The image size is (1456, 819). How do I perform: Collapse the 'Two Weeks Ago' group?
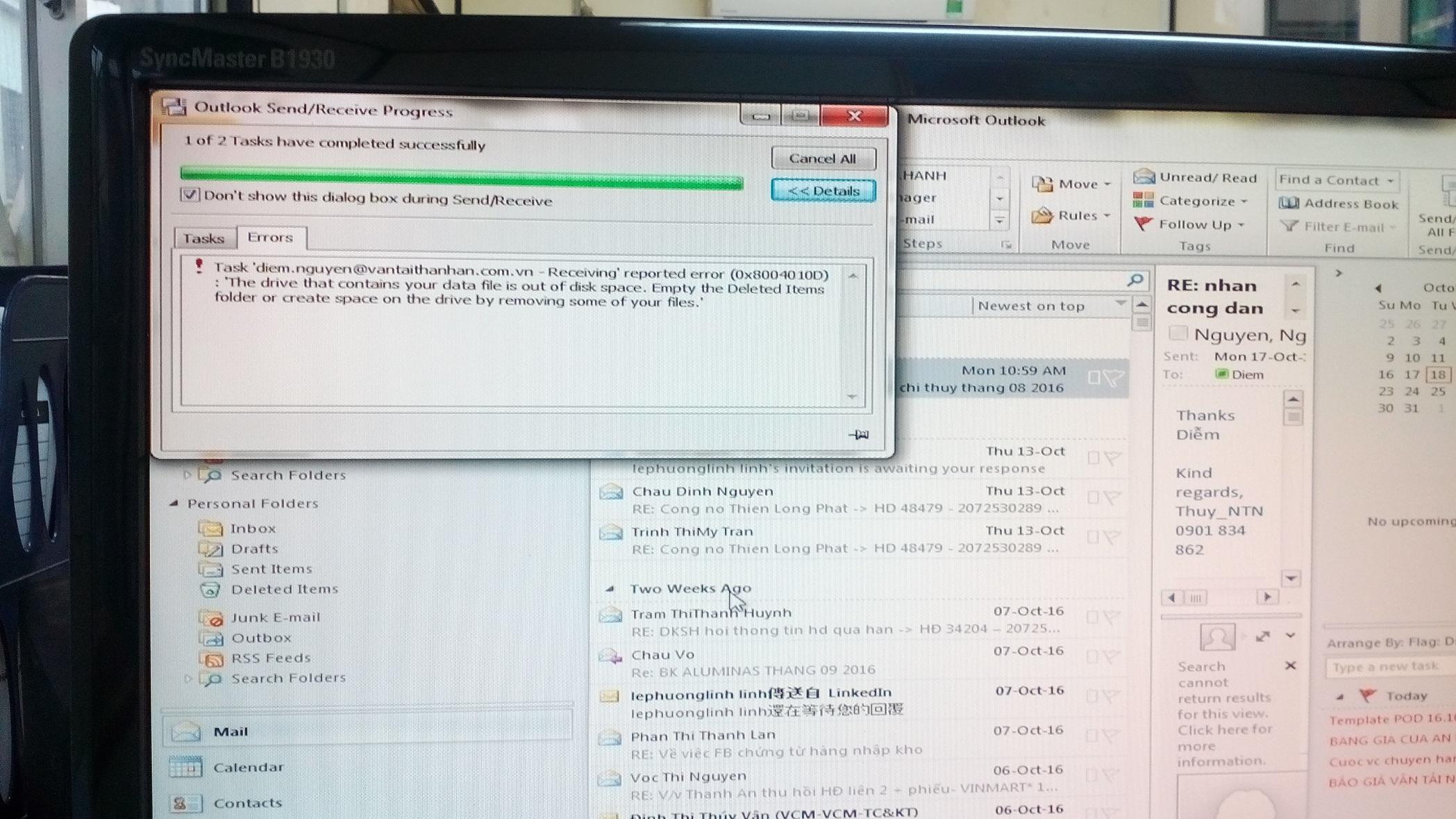click(610, 588)
